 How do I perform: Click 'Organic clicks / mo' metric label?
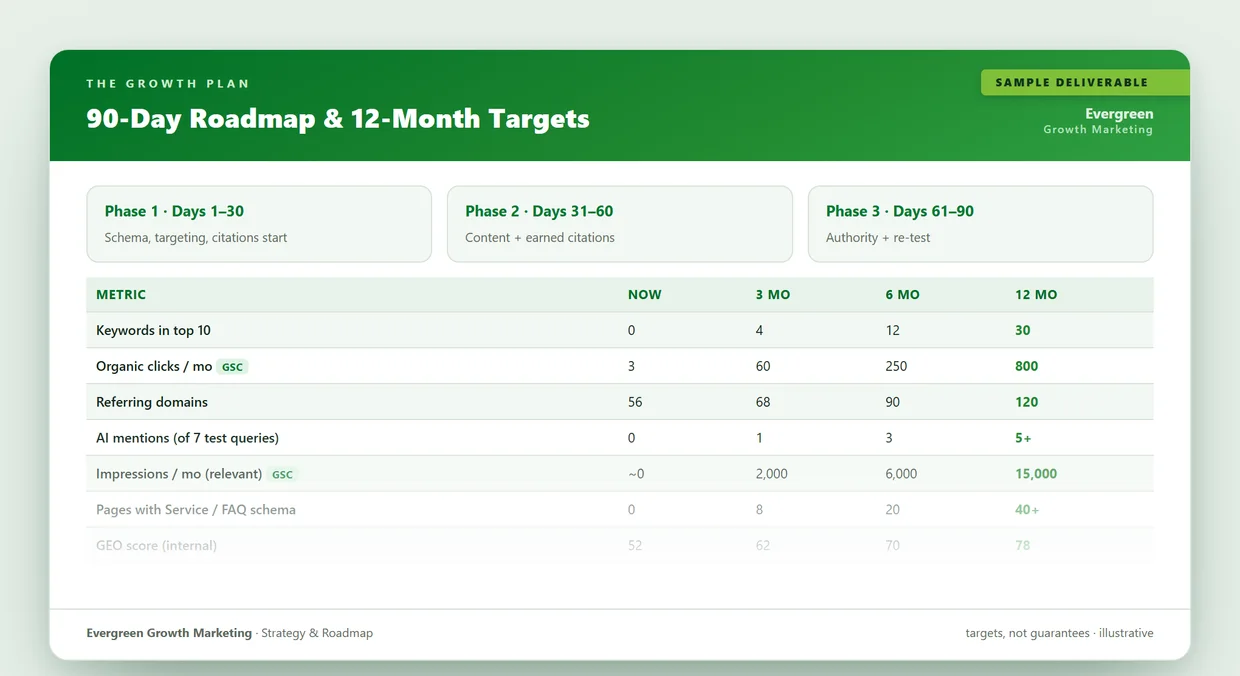pos(154,367)
